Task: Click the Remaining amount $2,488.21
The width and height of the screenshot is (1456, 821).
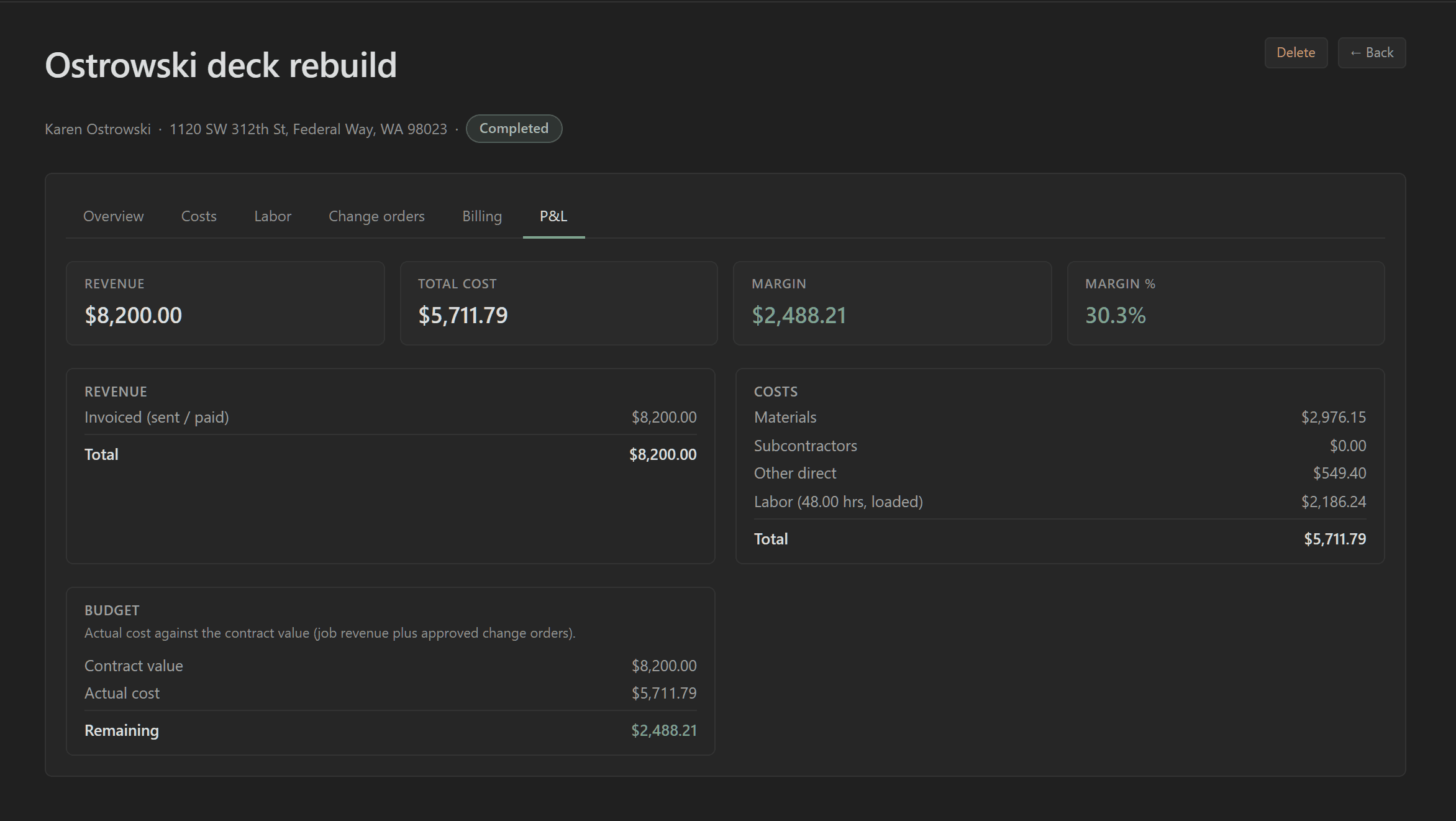Action: point(664,730)
